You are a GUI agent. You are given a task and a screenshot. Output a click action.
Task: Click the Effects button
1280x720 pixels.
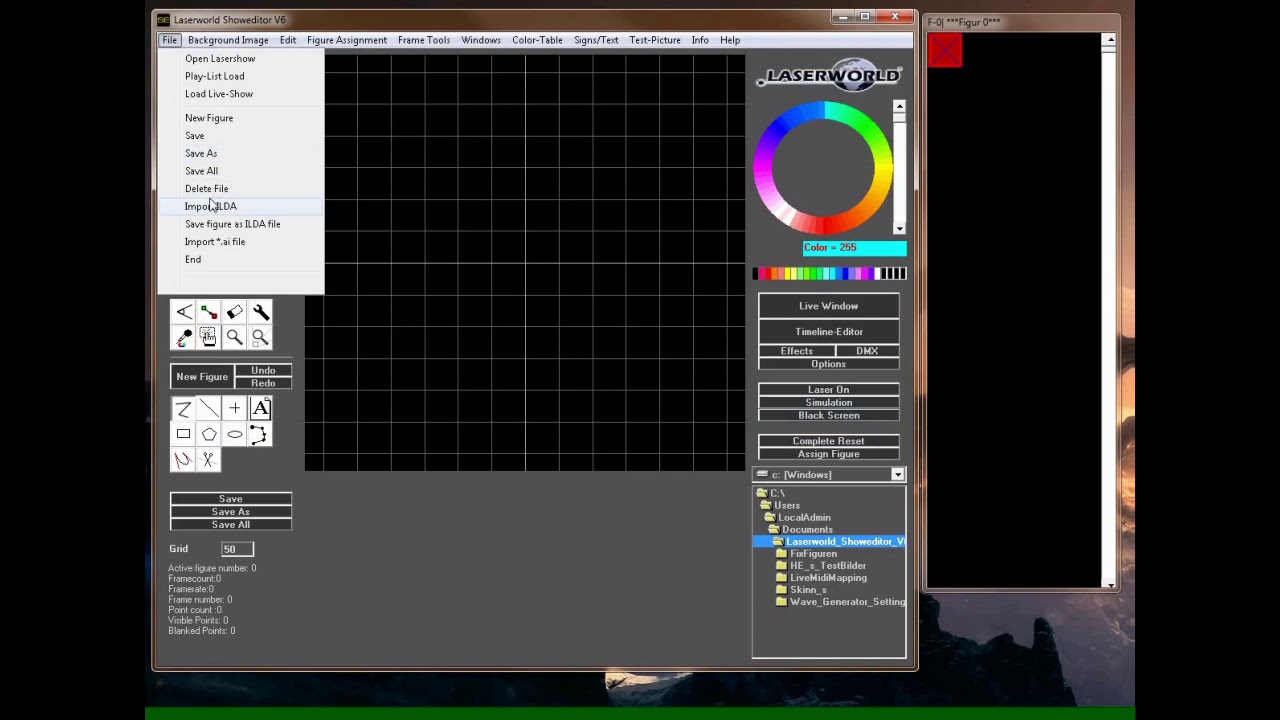click(797, 351)
